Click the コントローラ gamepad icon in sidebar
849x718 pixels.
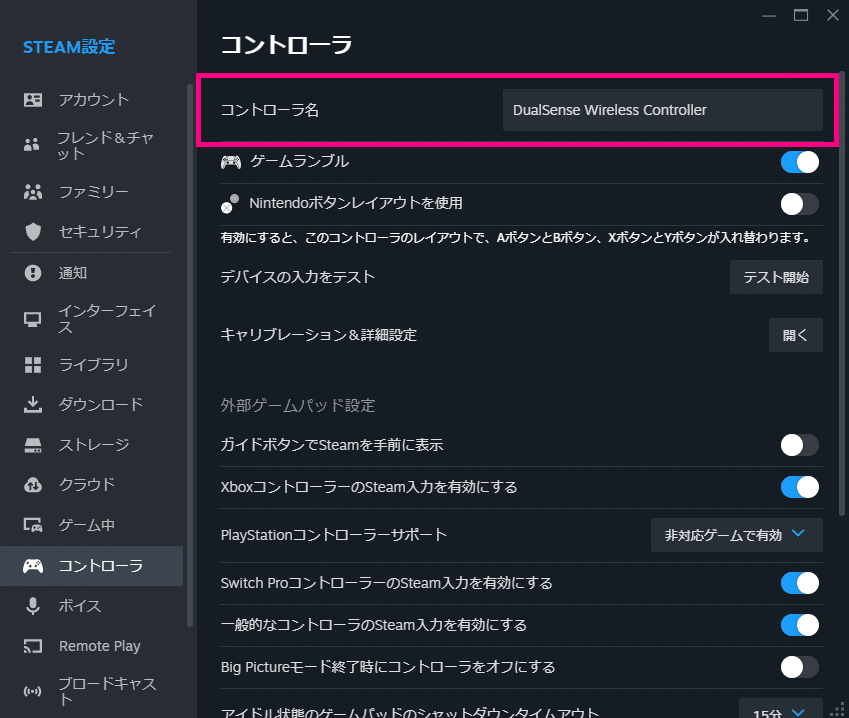[32, 566]
